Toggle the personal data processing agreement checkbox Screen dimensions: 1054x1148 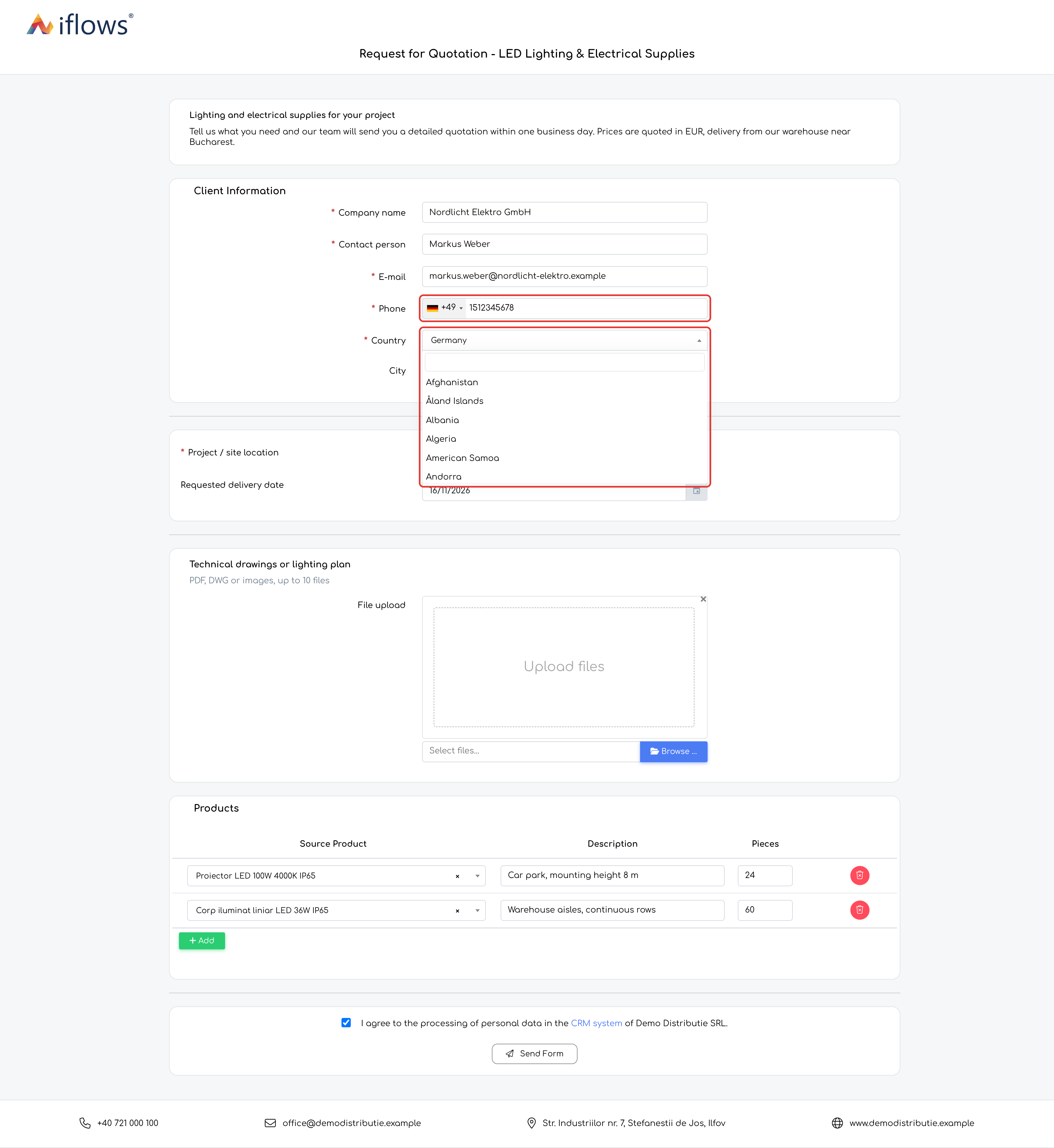(x=346, y=1023)
